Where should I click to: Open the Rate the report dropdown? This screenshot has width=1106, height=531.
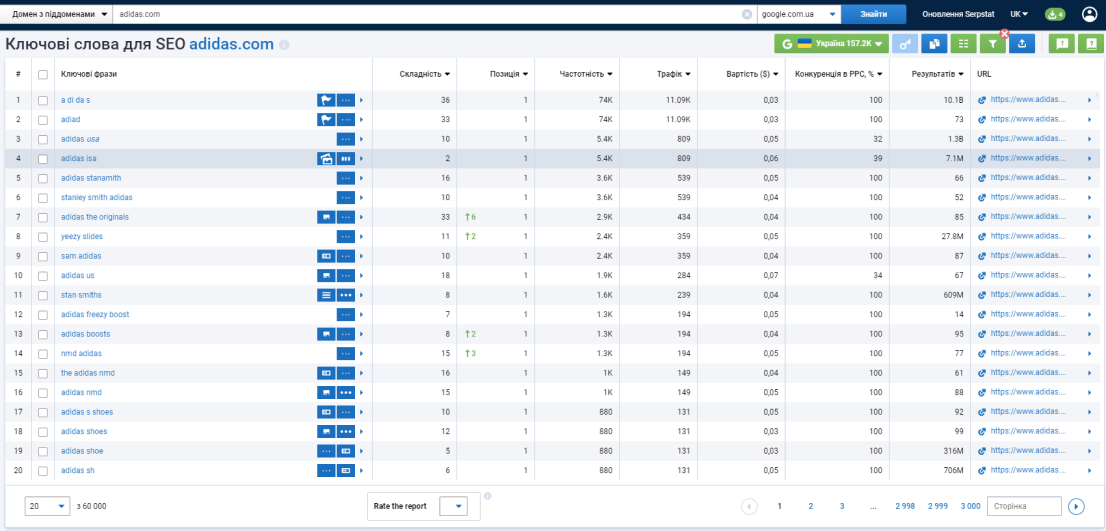pos(454,506)
